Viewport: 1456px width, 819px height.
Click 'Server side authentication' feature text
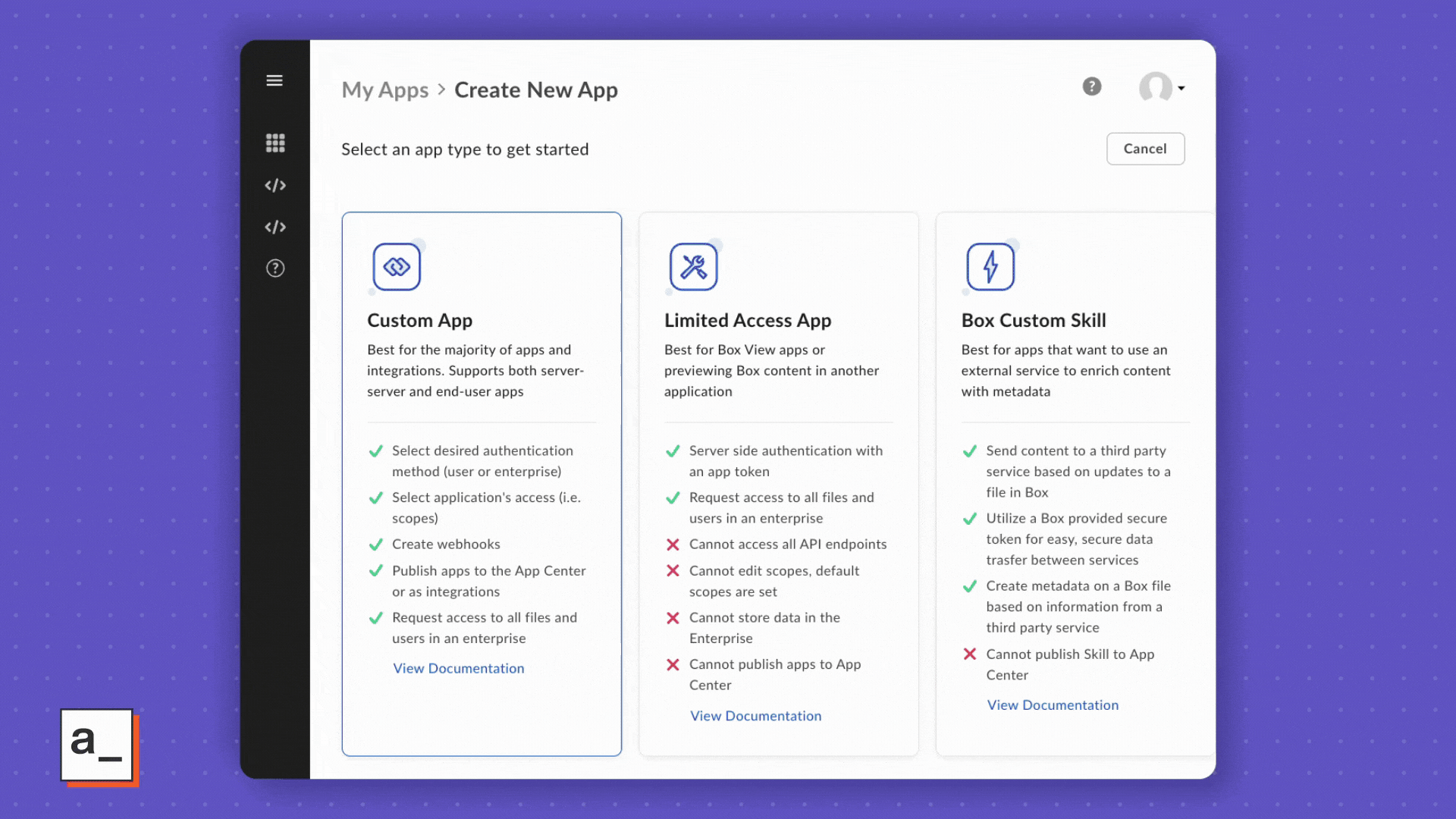point(786,461)
